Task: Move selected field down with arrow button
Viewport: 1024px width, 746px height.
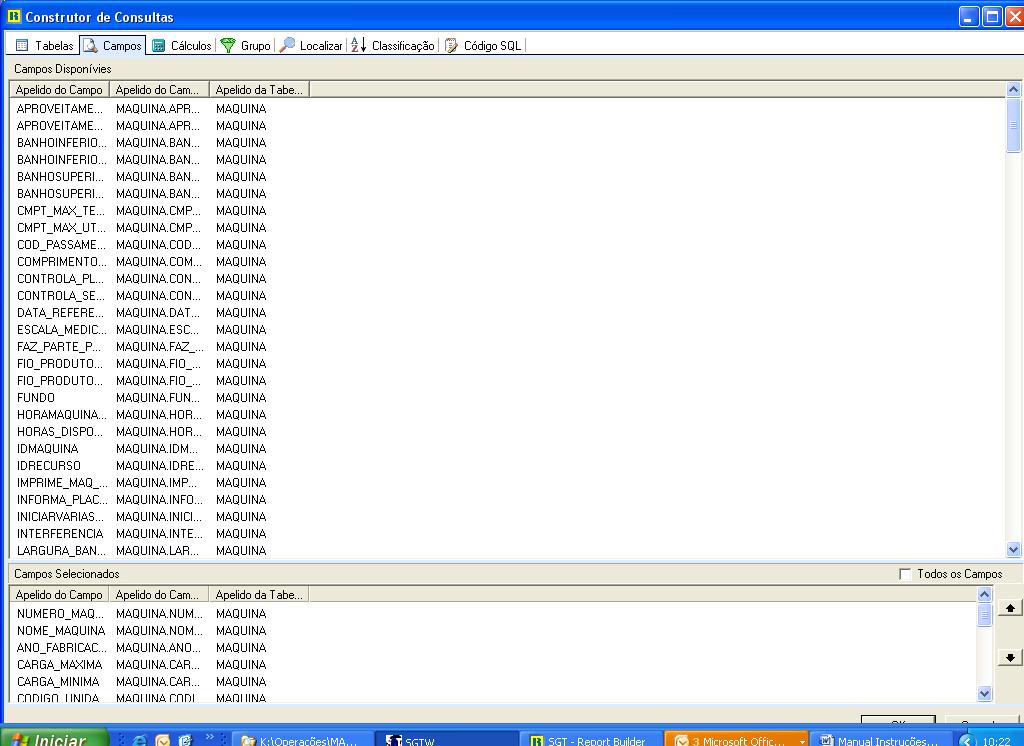Action: [x=1010, y=657]
